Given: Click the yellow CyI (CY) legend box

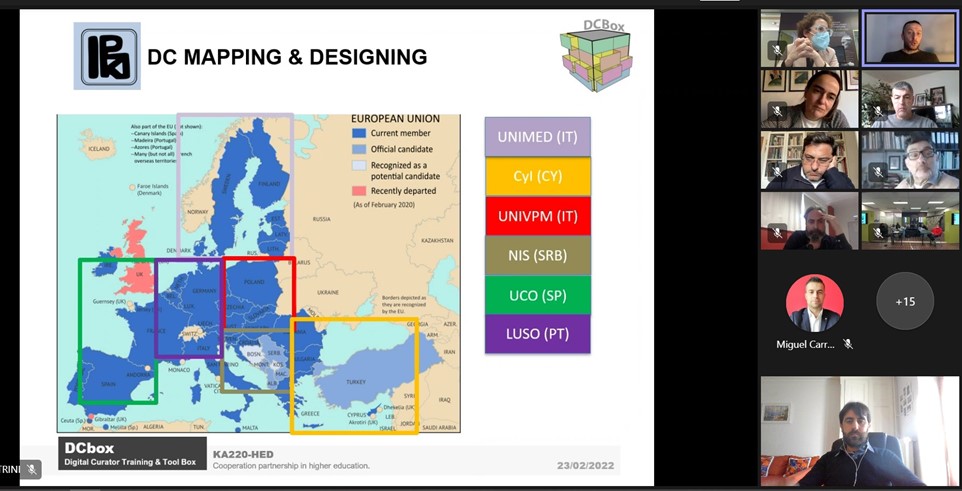Looking at the screenshot, I should tap(537, 176).
